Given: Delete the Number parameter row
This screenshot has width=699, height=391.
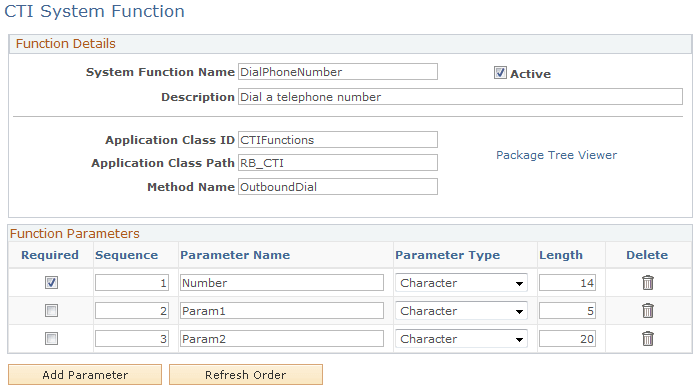Looking at the screenshot, I should click(648, 283).
